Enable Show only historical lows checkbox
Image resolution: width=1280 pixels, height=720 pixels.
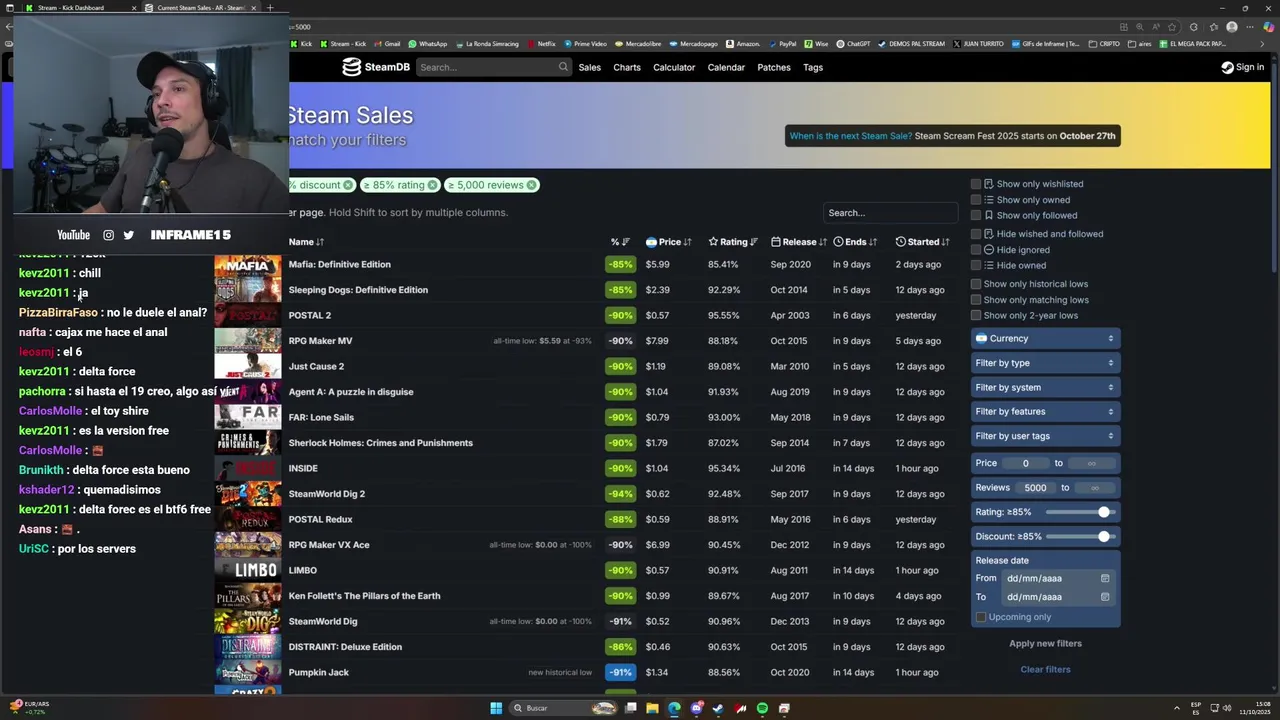pyautogui.click(x=976, y=284)
